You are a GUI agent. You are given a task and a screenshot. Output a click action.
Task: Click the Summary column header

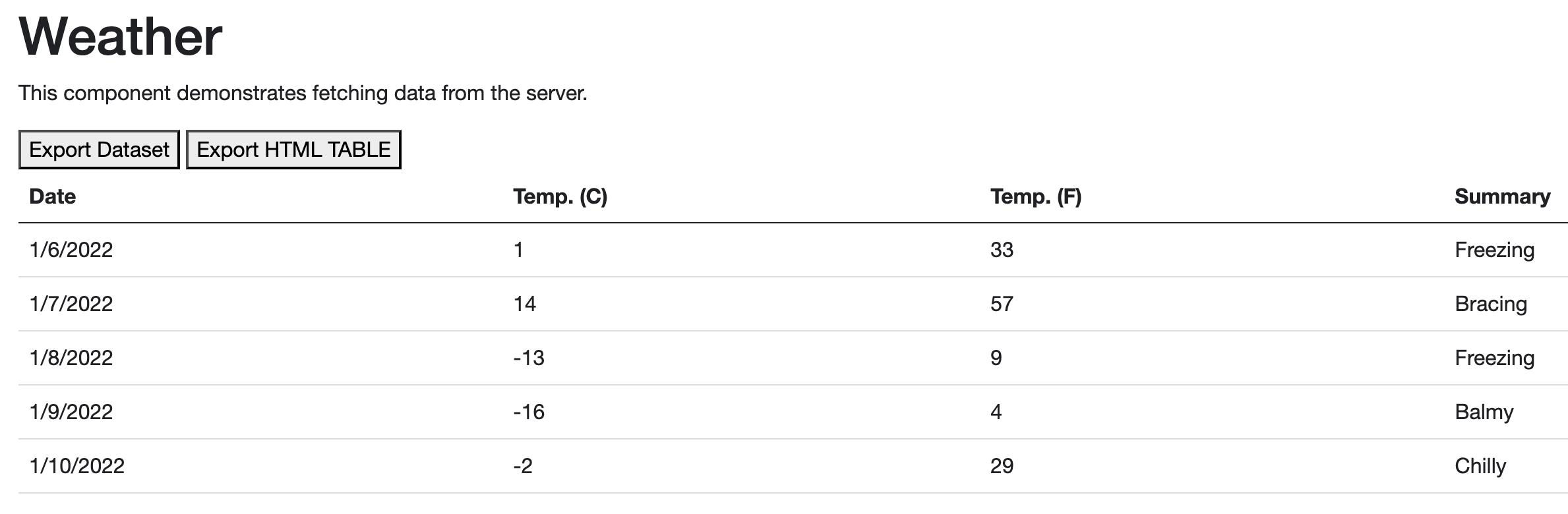point(1502,196)
